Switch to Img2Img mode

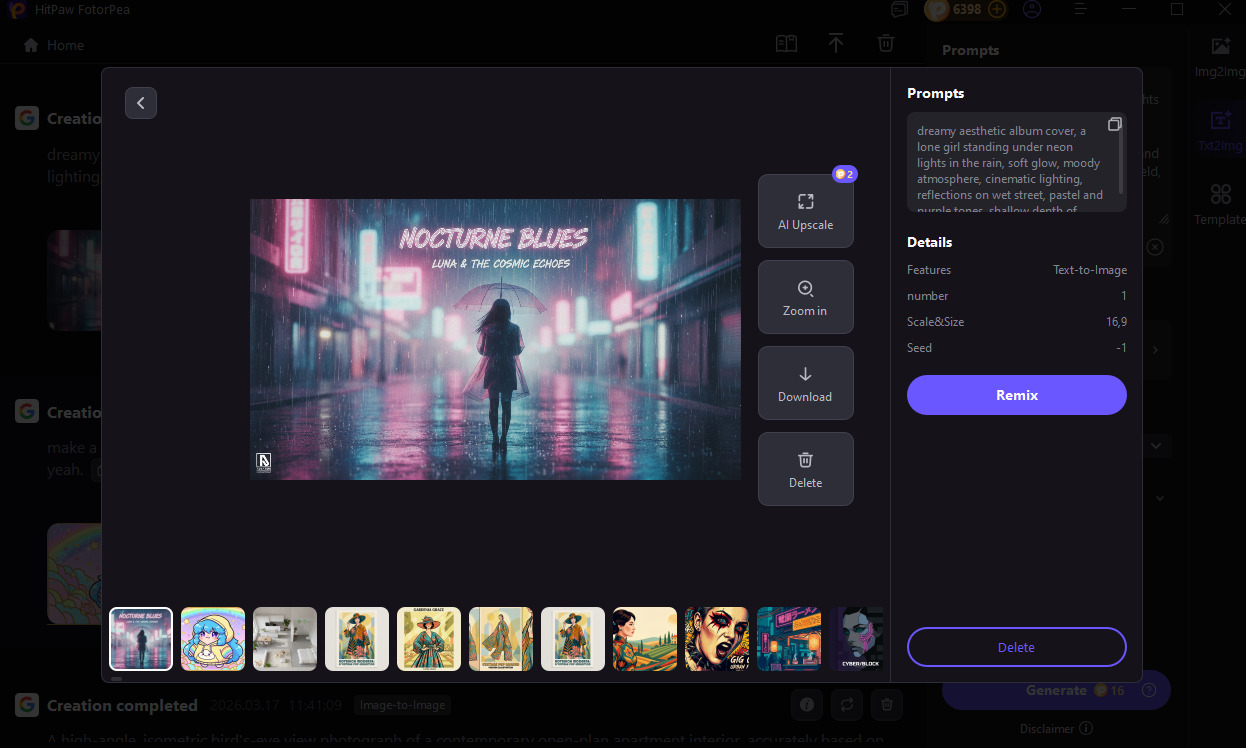[x=1219, y=56]
